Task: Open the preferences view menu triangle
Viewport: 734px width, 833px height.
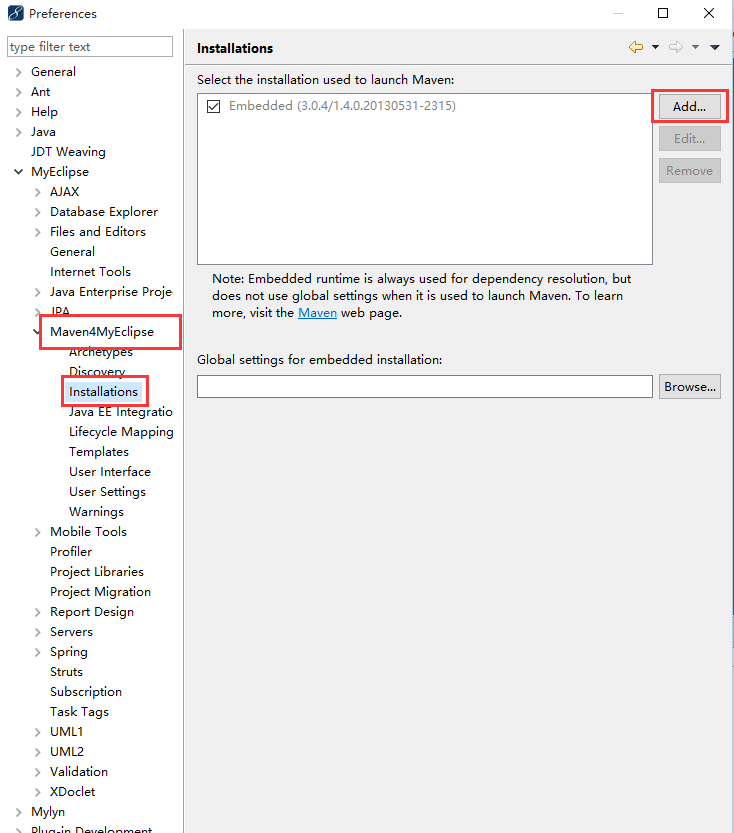Action: point(715,47)
